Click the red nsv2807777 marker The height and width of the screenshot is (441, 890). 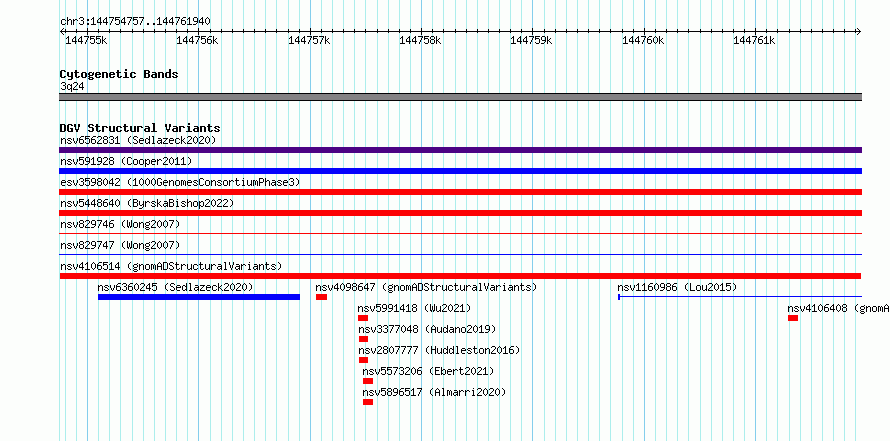363,360
